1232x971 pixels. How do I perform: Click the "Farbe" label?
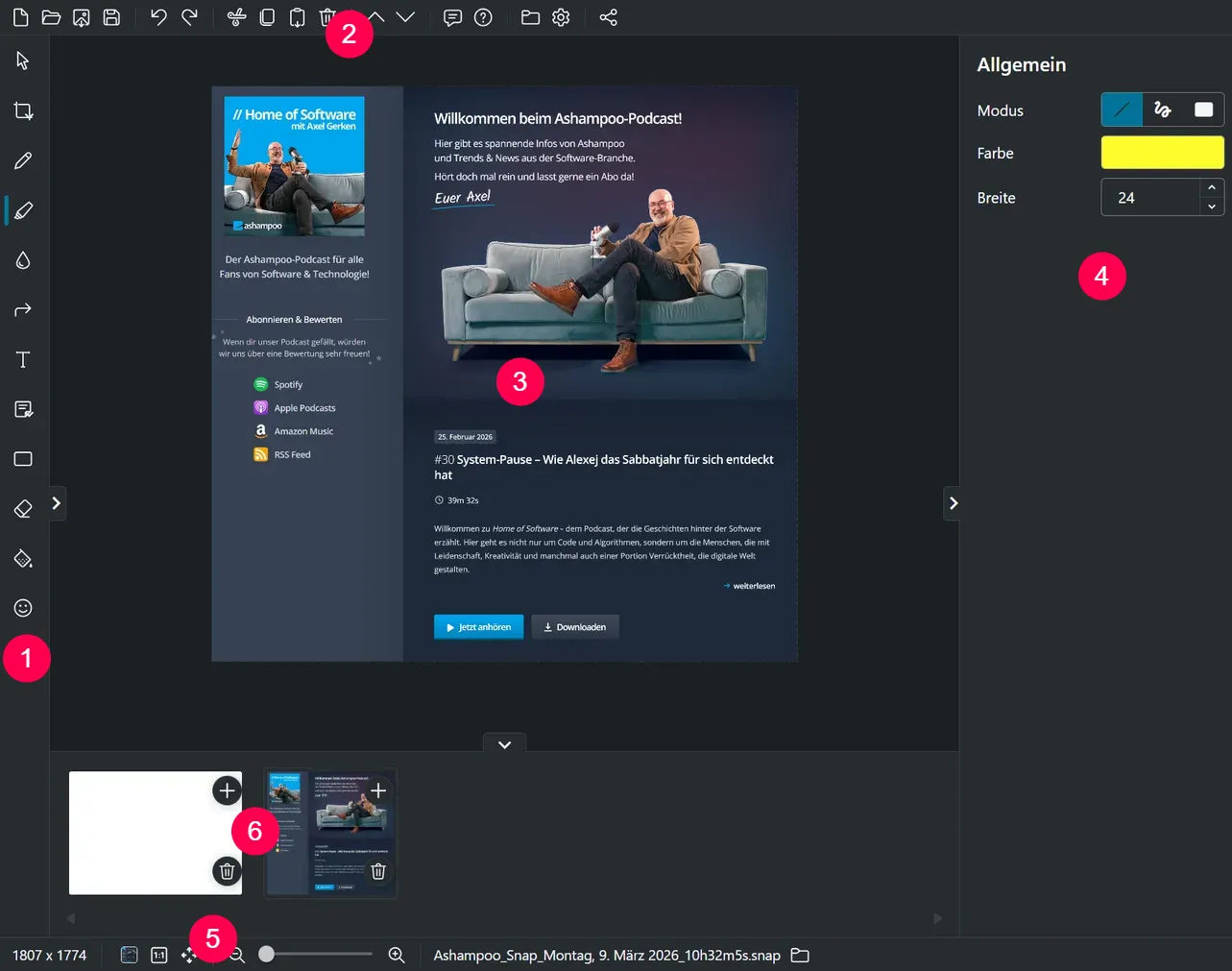996,153
